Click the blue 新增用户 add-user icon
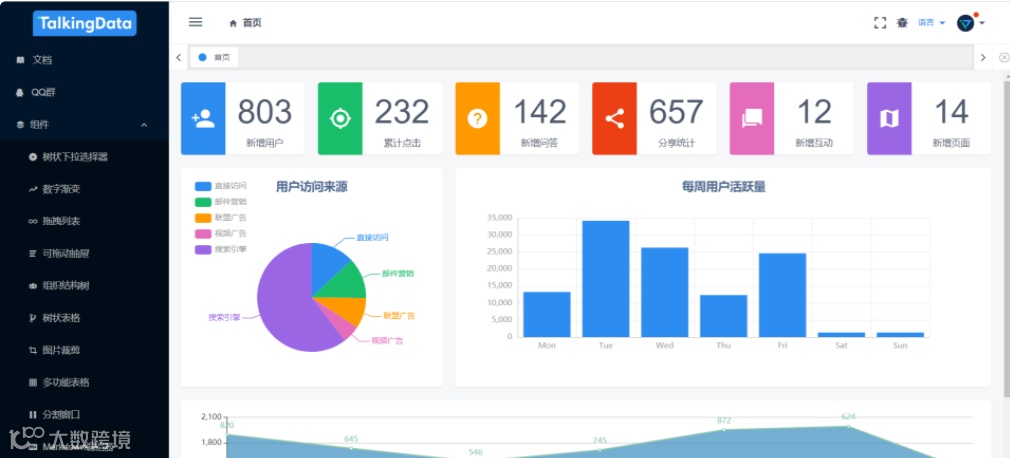 pyautogui.click(x=203, y=119)
